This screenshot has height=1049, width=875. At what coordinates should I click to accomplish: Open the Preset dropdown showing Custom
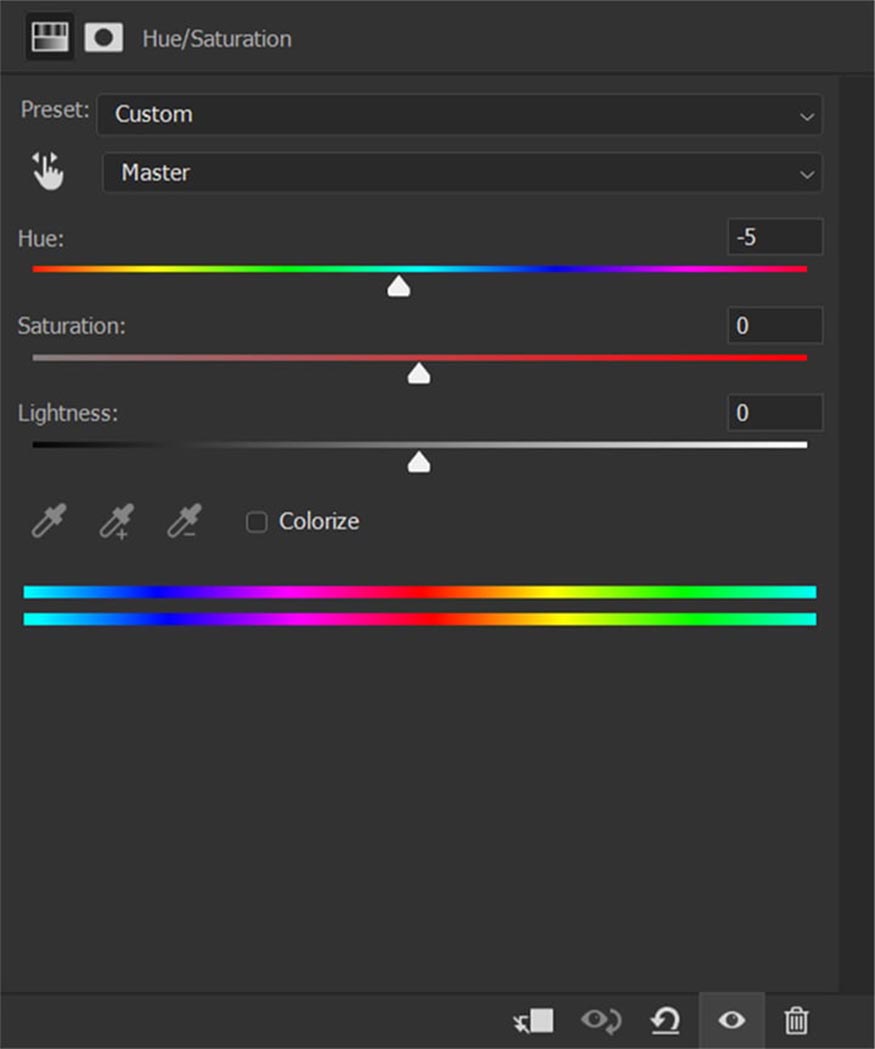[459, 115]
